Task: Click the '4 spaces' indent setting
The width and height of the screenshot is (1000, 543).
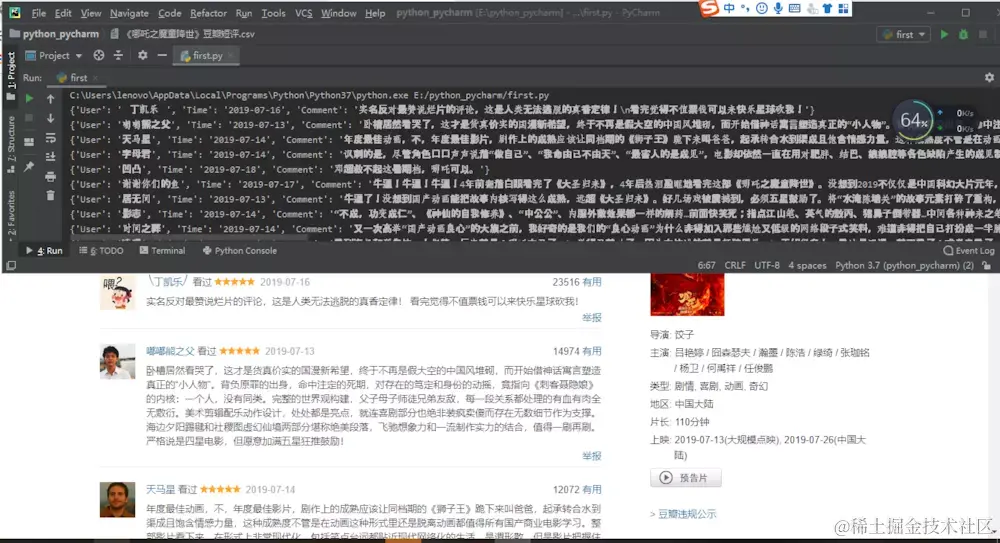Action: tap(807, 265)
